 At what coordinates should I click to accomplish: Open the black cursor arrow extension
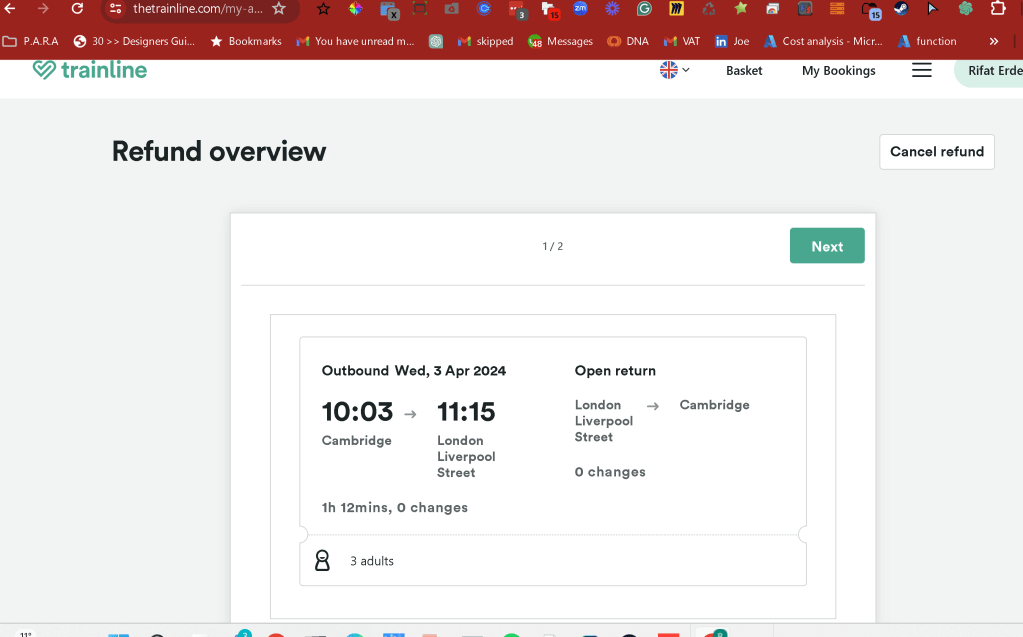point(933,8)
